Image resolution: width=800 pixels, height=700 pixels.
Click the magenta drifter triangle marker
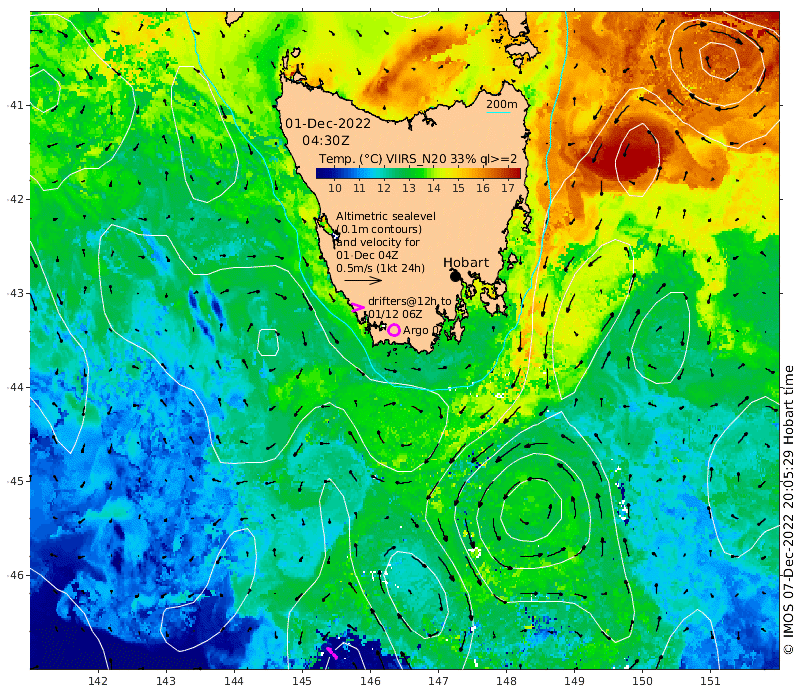(x=357, y=307)
